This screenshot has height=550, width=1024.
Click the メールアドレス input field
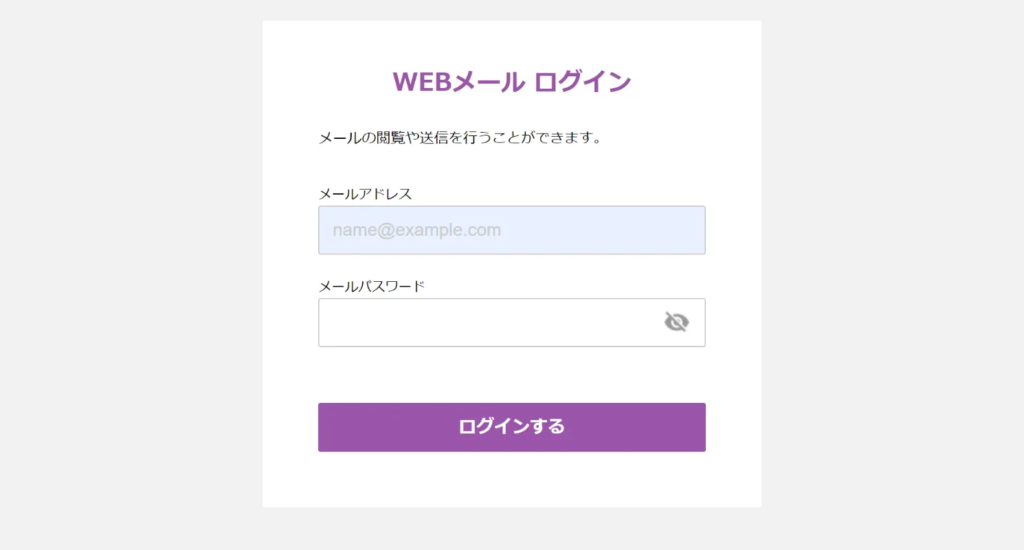(511, 230)
